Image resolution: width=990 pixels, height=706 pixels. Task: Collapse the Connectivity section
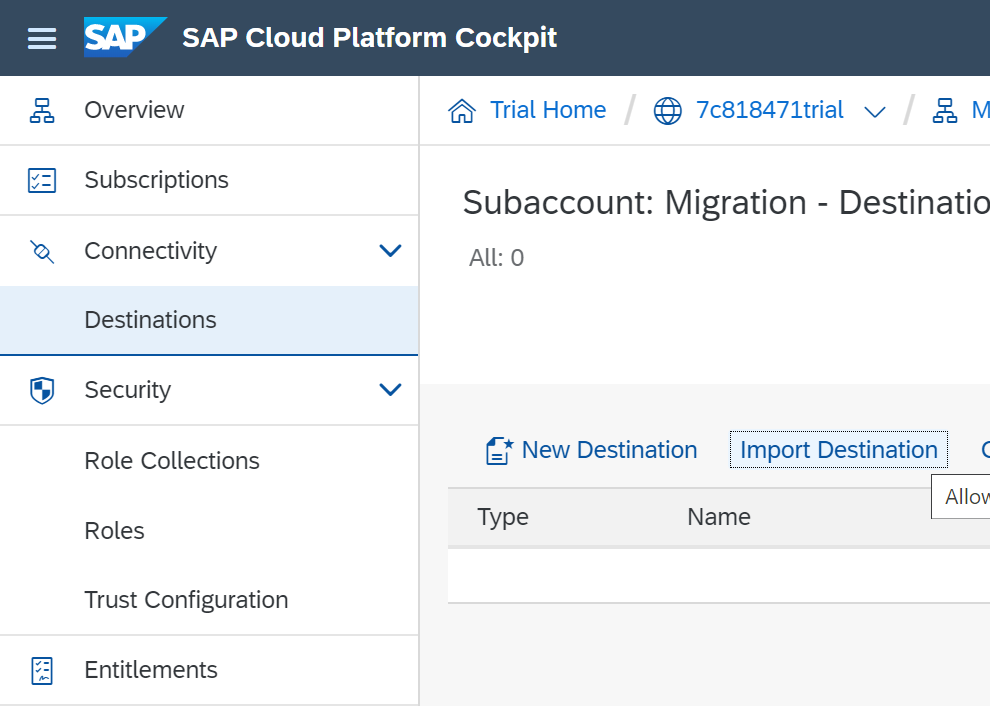[x=390, y=251]
